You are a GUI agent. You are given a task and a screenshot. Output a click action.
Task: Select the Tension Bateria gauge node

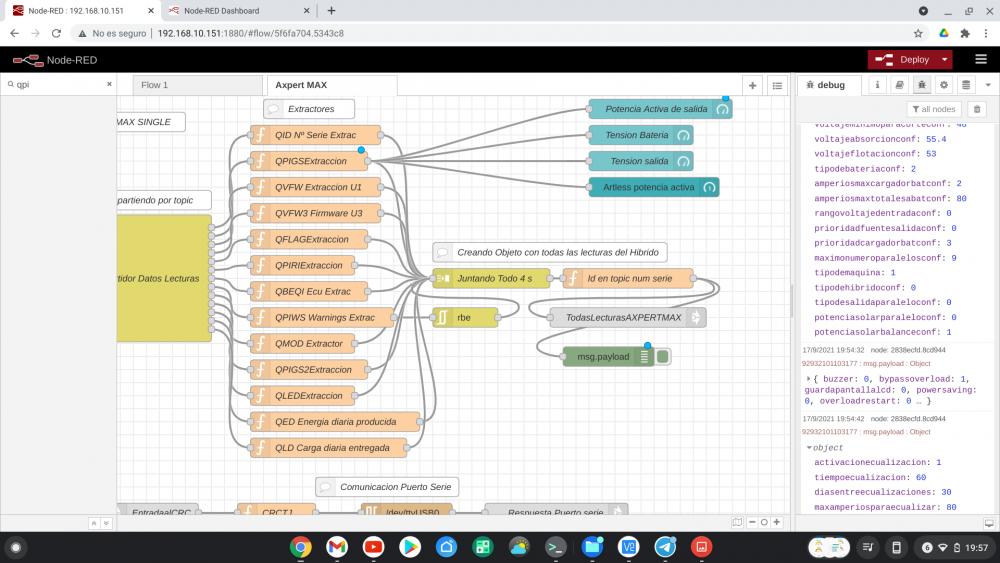(x=641, y=135)
